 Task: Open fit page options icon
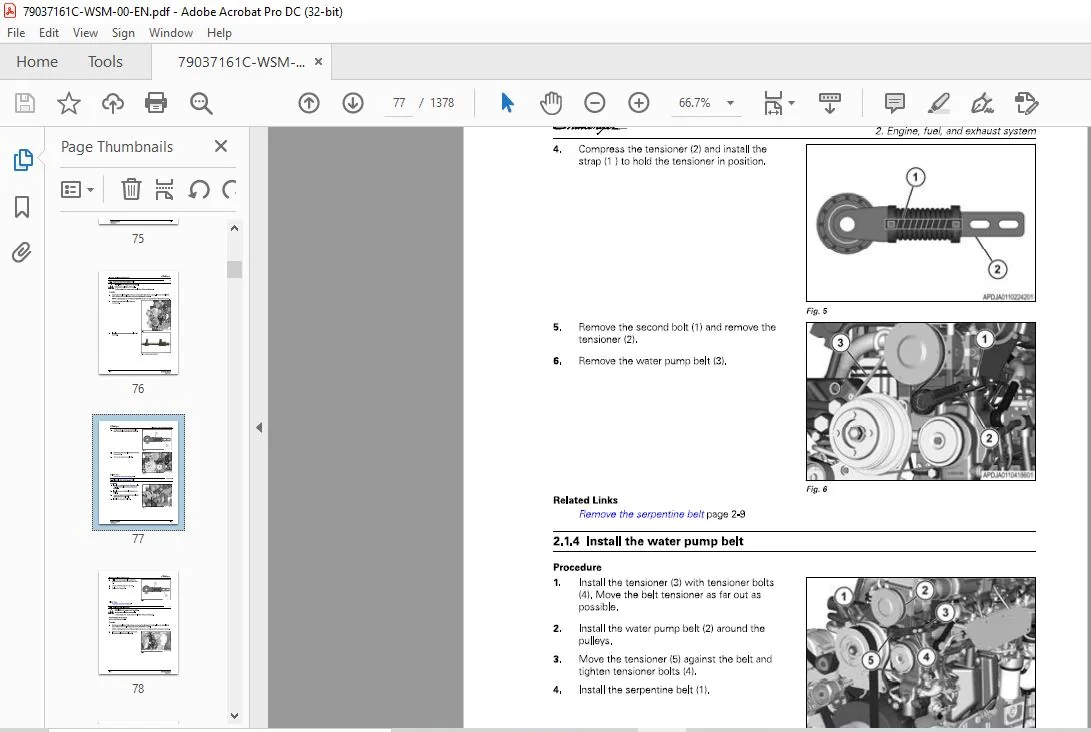(778, 103)
